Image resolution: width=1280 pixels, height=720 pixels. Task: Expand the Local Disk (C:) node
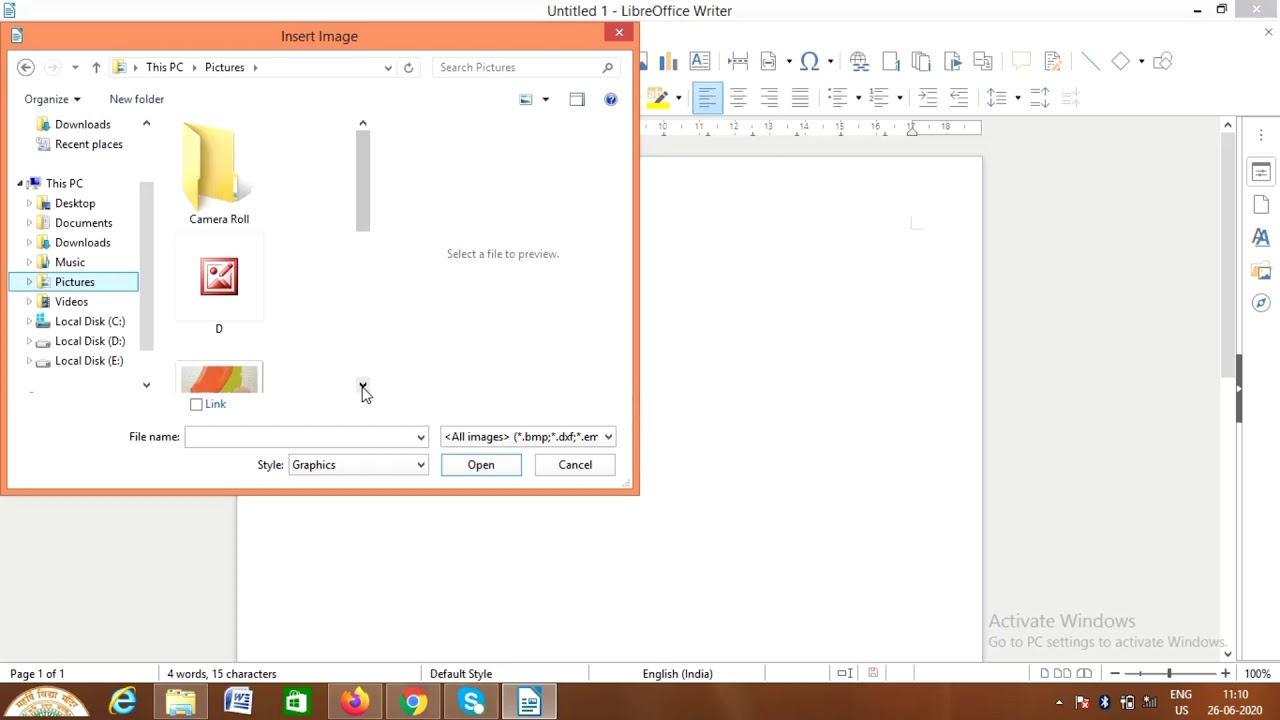tap(29, 322)
